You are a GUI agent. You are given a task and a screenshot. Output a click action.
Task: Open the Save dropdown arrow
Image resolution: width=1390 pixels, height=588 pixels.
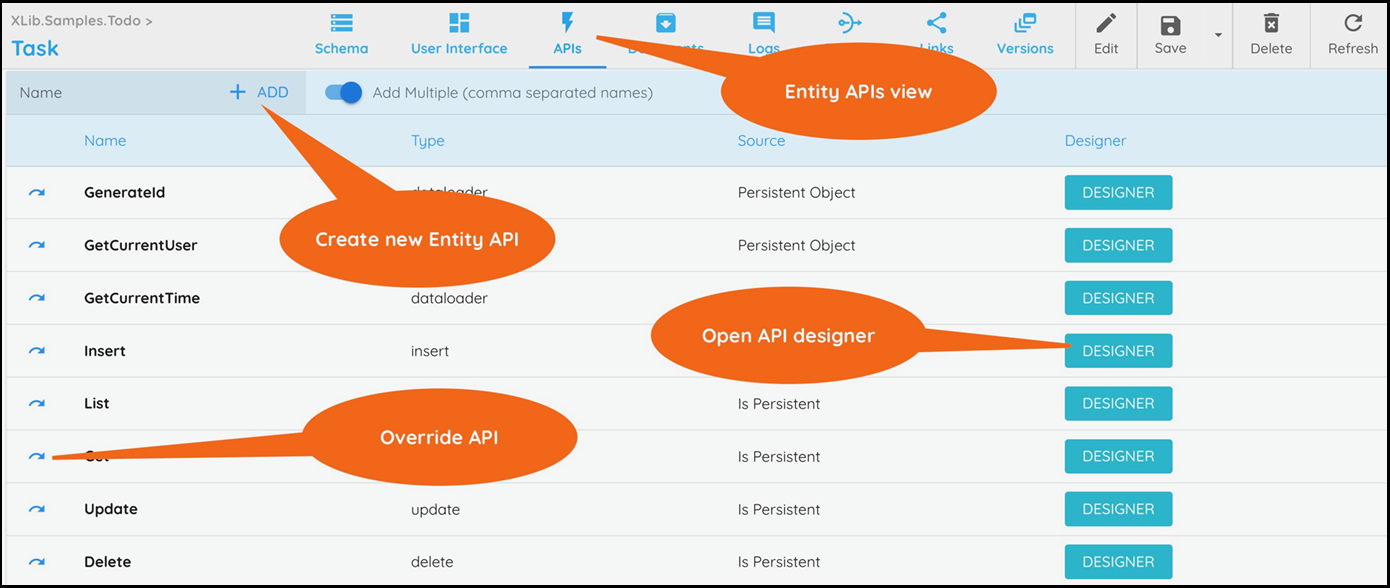click(x=1218, y=35)
